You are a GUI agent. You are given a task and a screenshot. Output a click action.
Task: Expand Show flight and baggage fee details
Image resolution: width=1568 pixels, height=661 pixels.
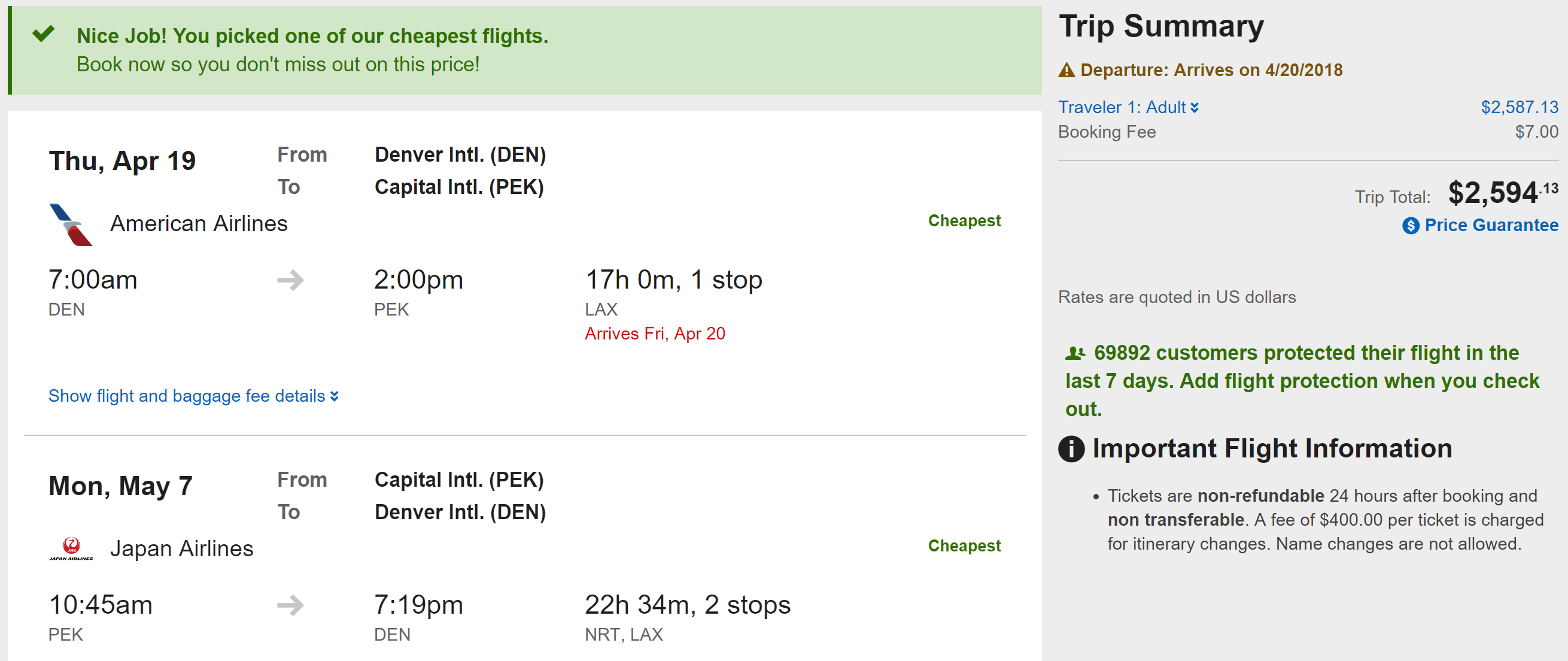(x=193, y=396)
